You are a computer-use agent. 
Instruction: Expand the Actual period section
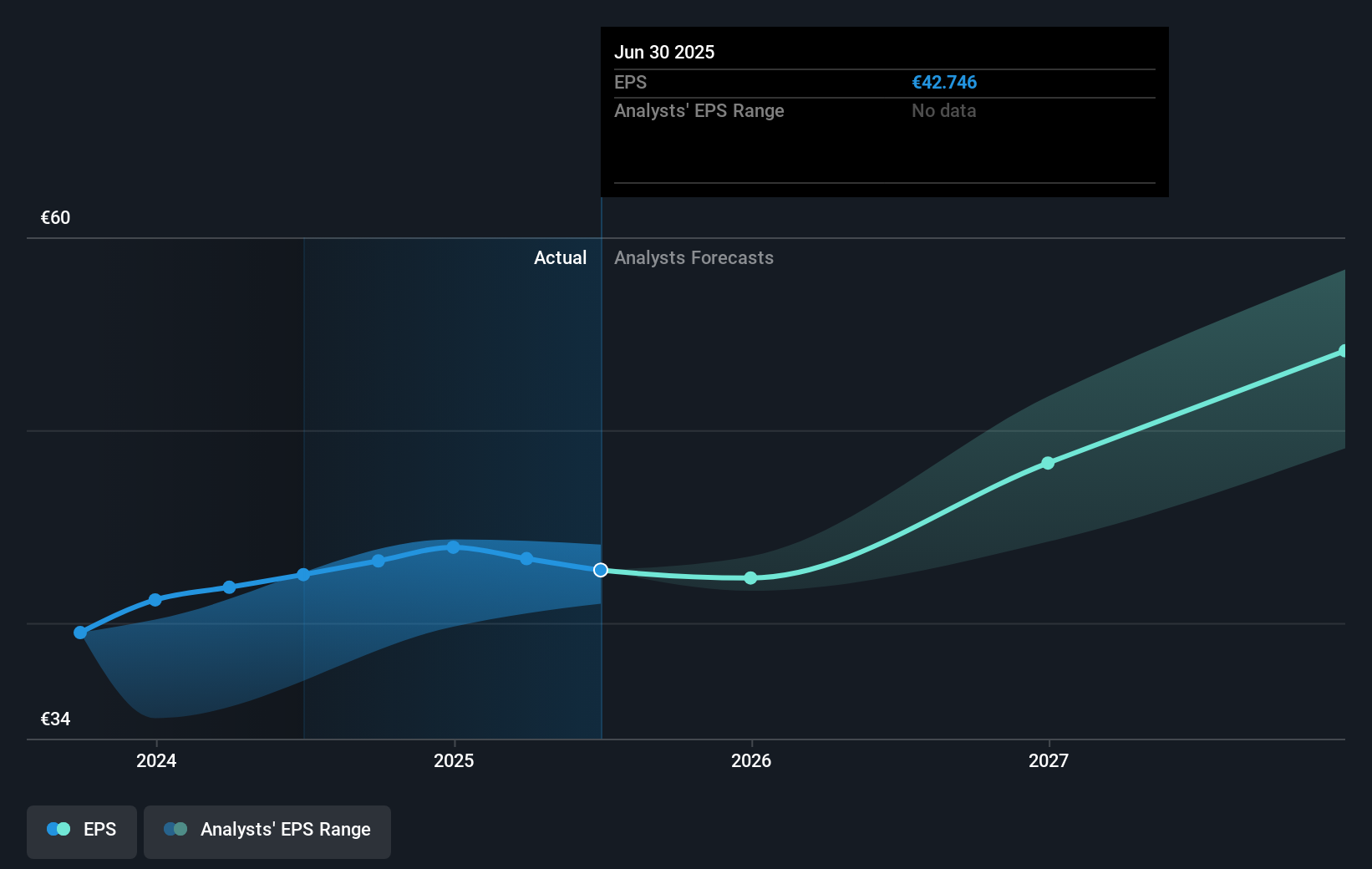point(560,257)
